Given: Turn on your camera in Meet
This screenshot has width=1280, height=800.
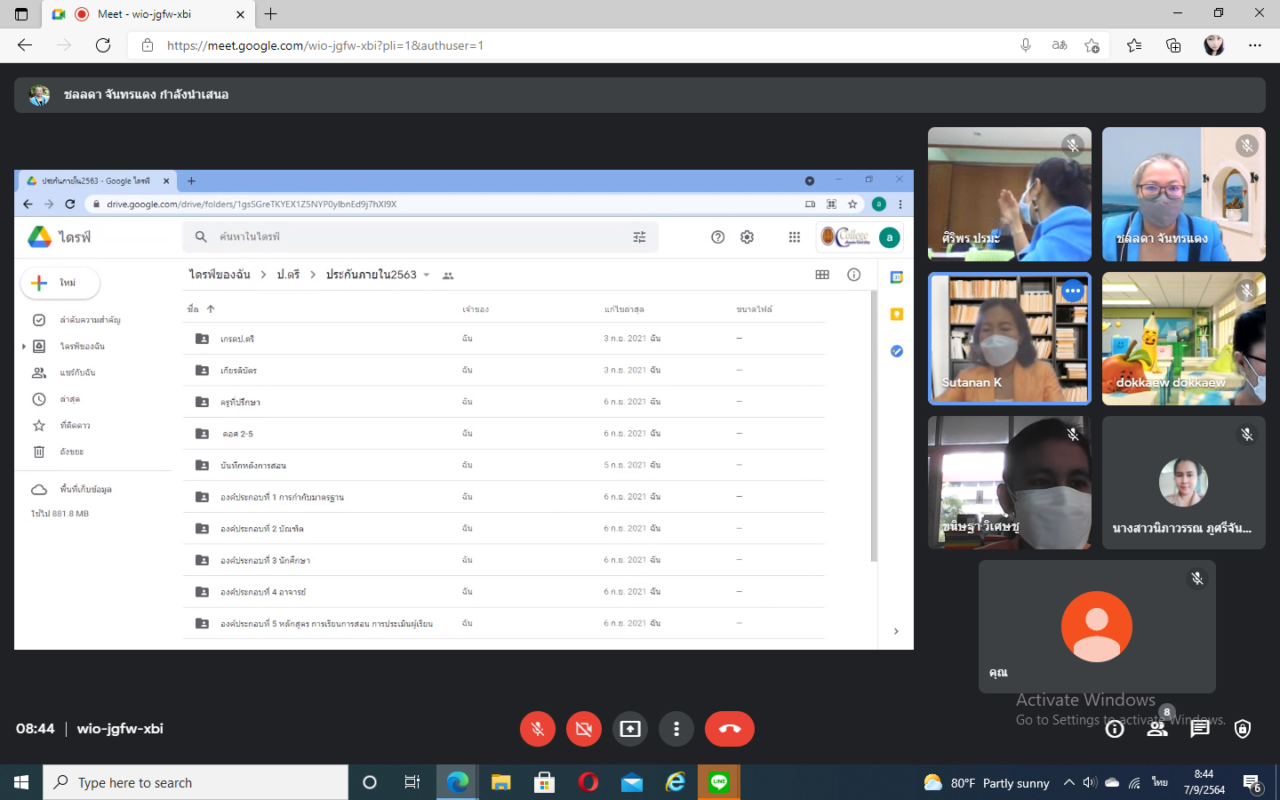Looking at the screenshot, I should coord(584,729).
